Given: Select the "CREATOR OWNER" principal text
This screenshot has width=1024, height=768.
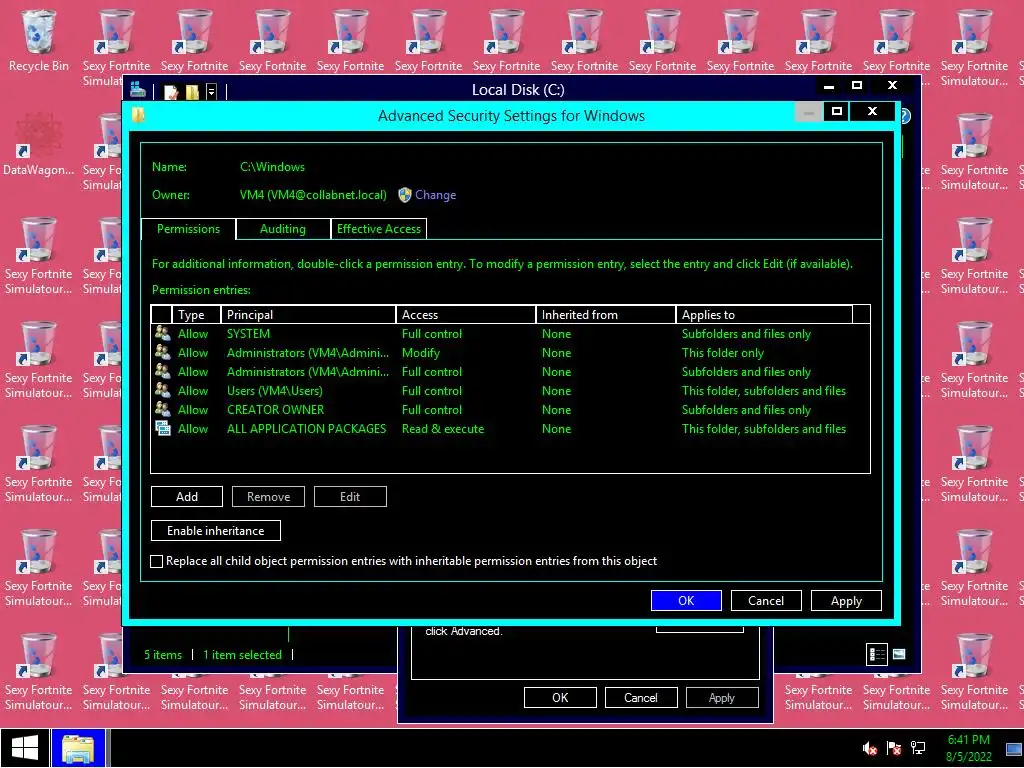Looking at the screenshot, I should pos(275,409).
